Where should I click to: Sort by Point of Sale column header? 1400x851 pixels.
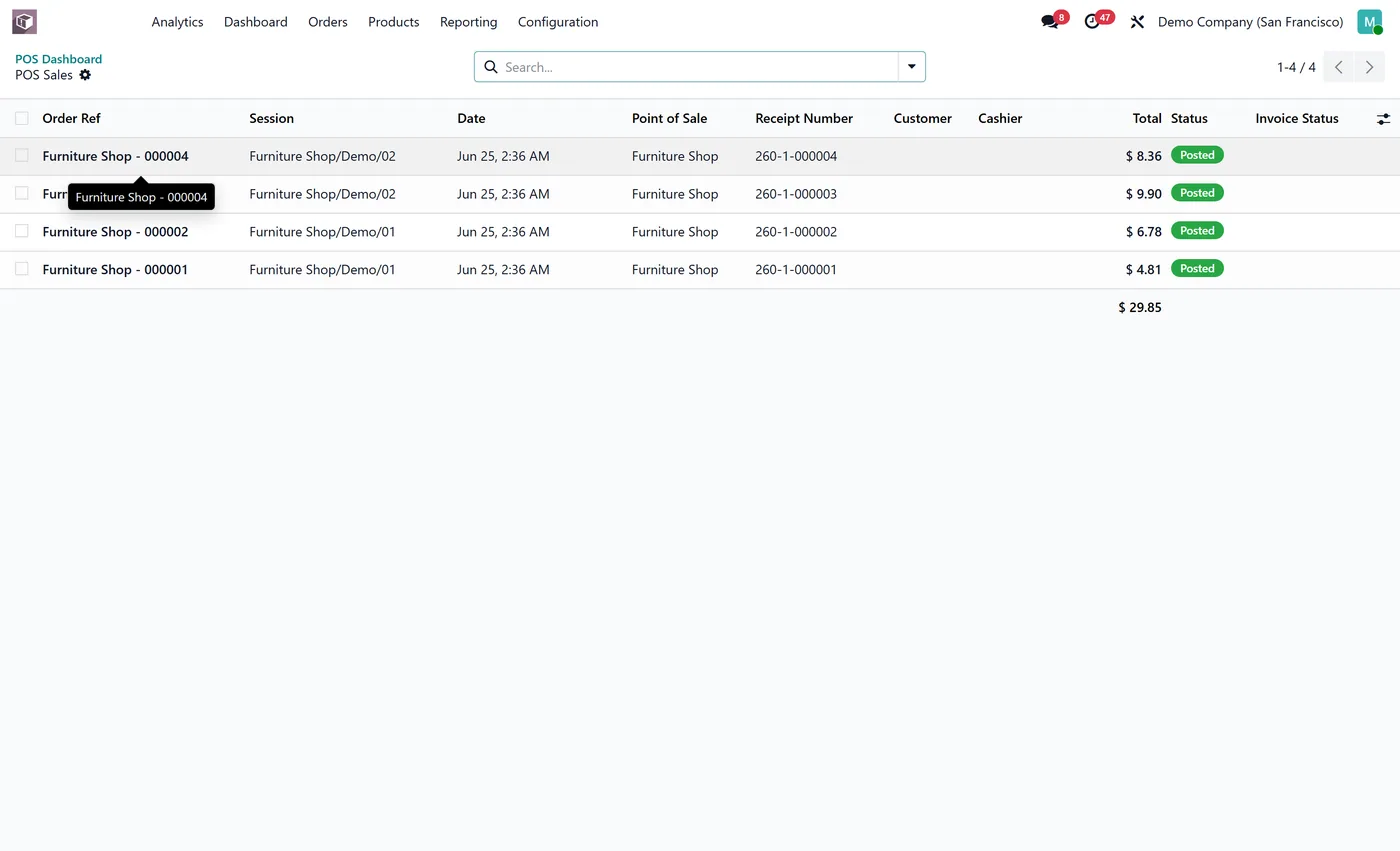pyautogui.click(x=669, y=118)
